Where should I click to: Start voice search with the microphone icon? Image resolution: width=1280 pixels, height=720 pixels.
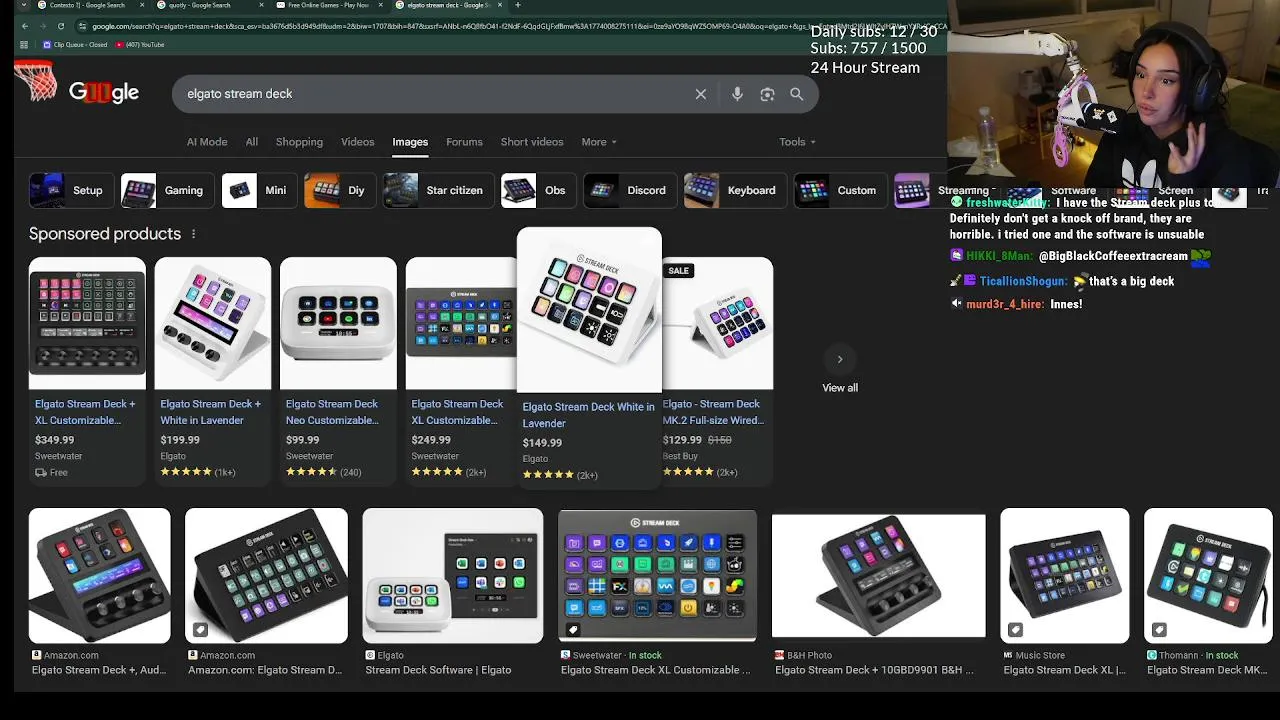point(737,94)
